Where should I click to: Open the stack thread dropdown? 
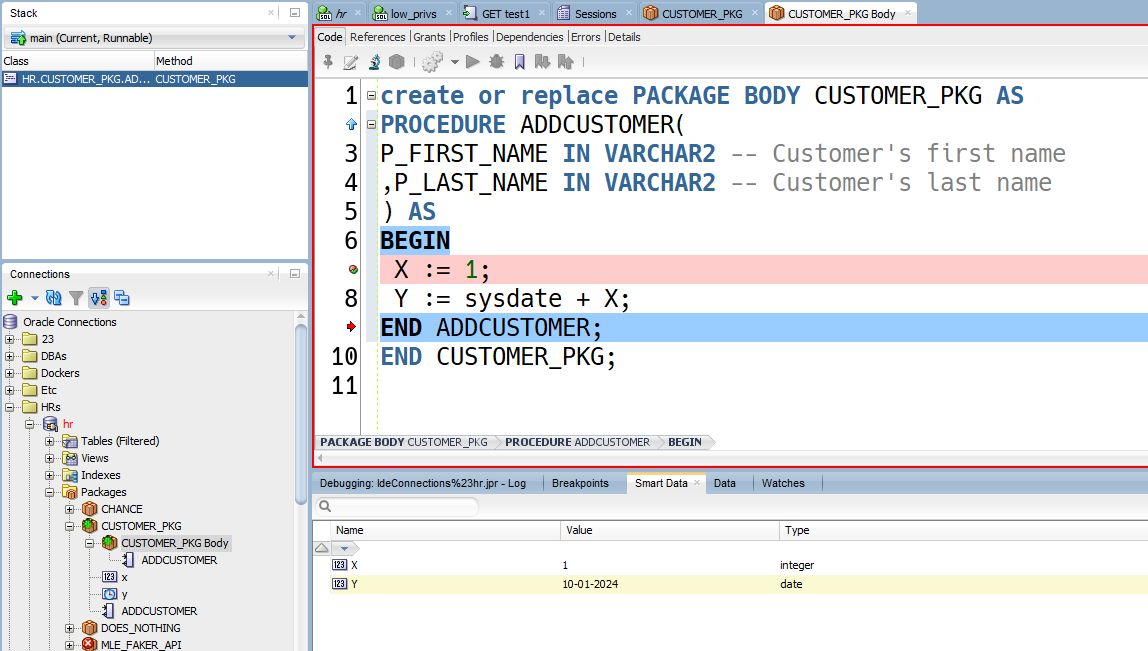coord(292,37)
